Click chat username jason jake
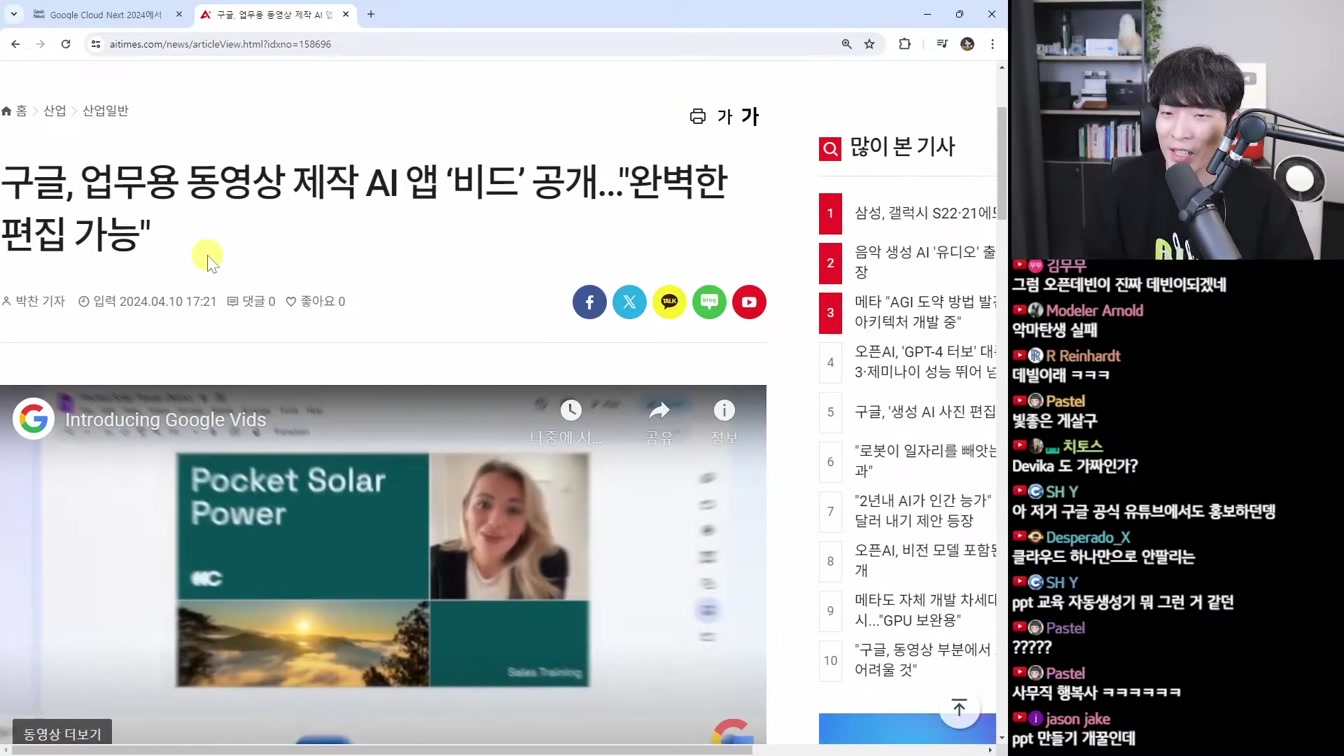 [x=1078, y=719]
